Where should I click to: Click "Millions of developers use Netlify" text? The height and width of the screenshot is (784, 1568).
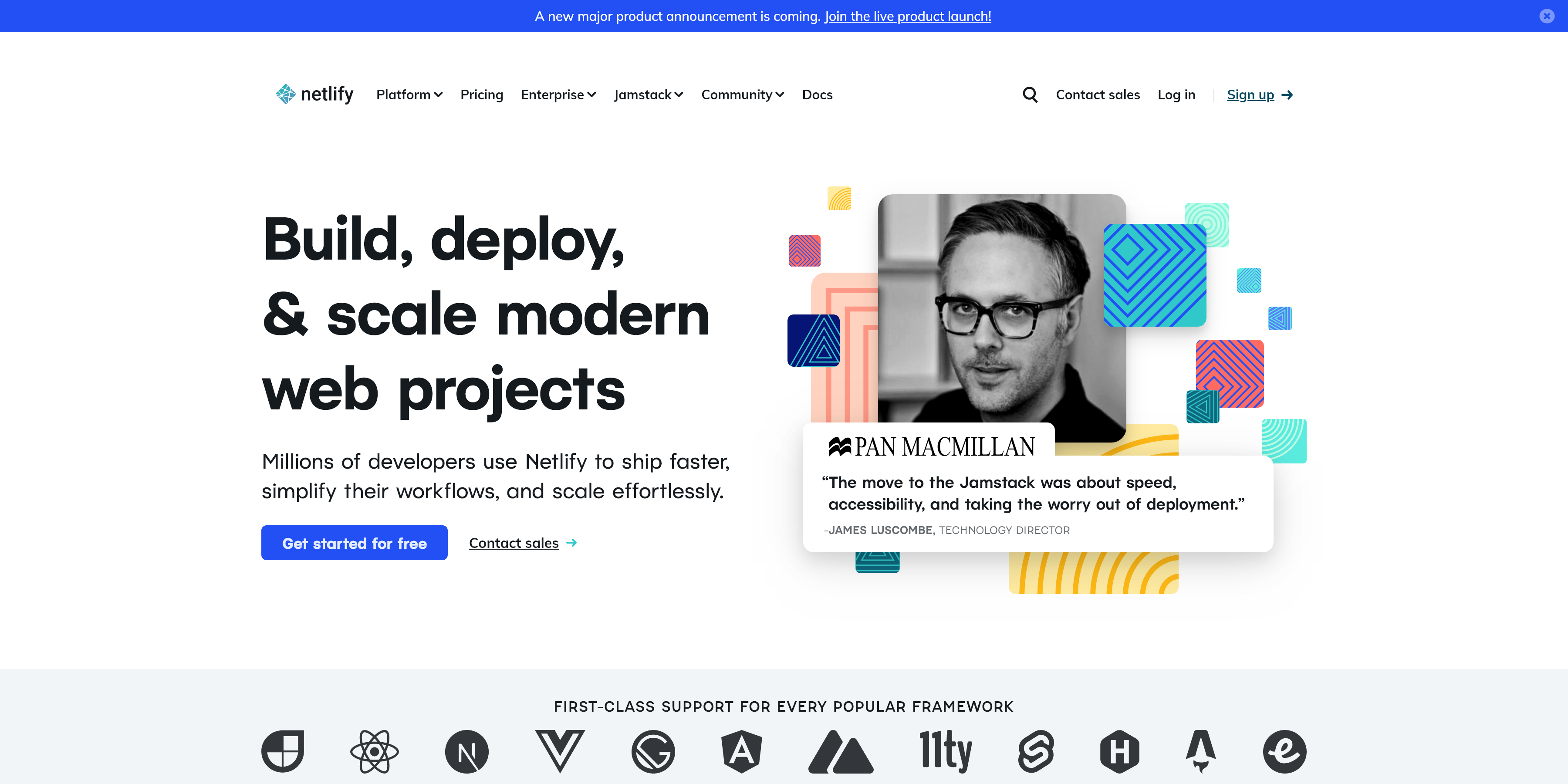click(496, 476)
